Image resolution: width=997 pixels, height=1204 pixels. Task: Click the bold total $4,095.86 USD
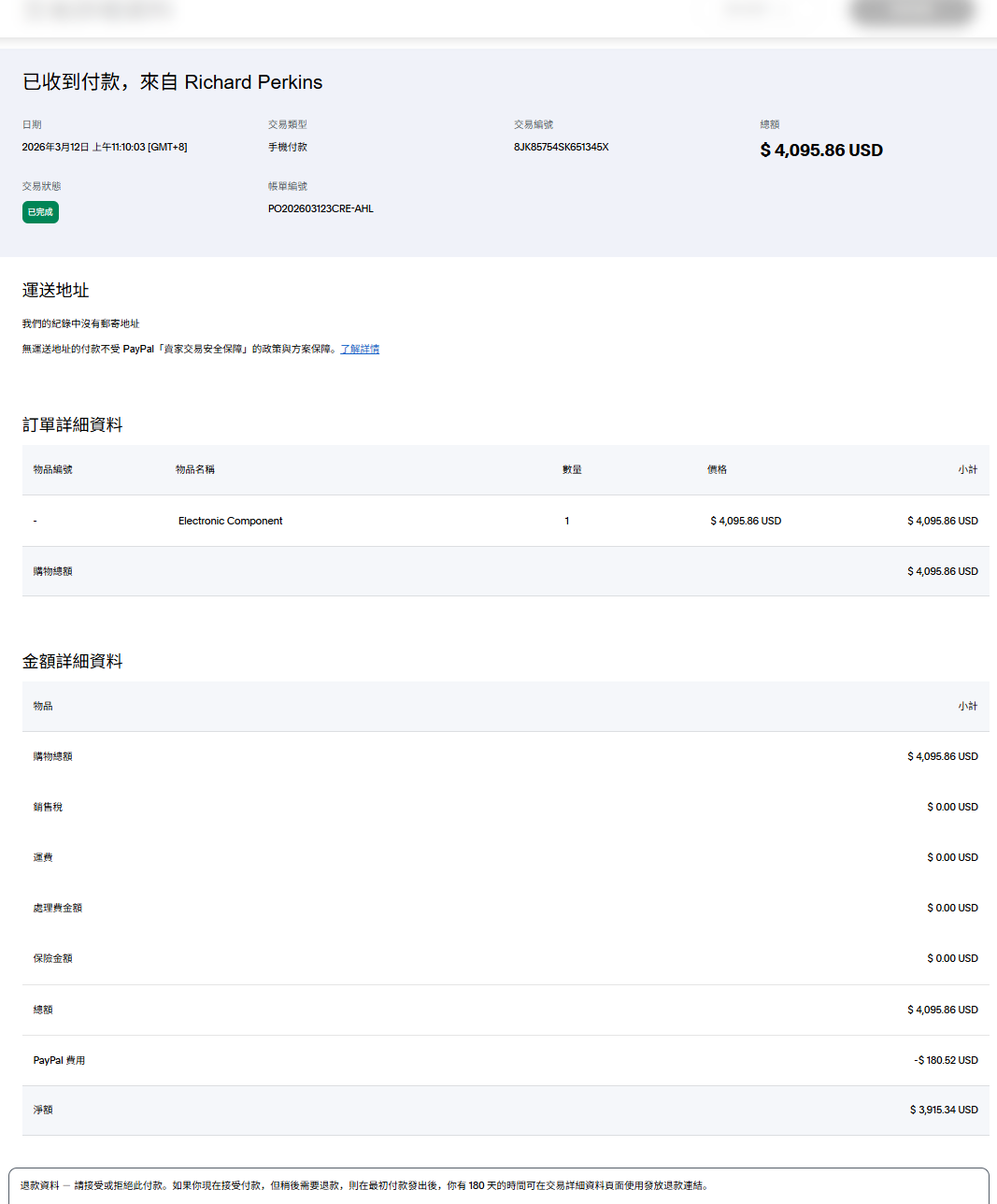pyautogui.click(x=820, y=150)
